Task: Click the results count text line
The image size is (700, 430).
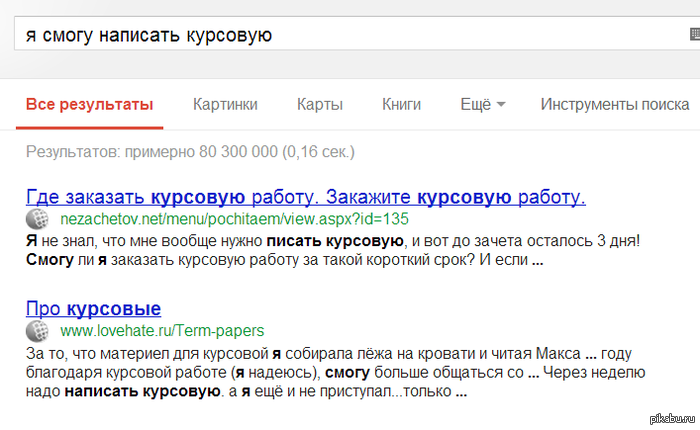Action: (x=190, y=152)
